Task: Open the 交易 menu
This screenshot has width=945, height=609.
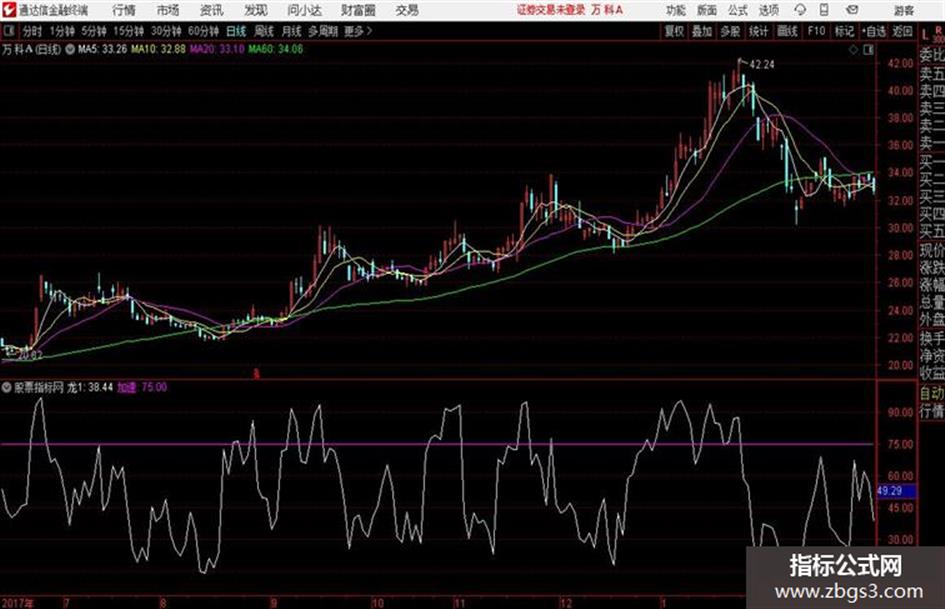Action: click(407, 10)
